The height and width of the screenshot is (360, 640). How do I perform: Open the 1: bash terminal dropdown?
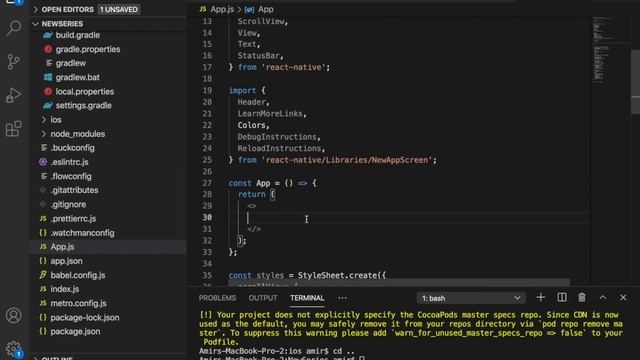[x=471, y=298]
